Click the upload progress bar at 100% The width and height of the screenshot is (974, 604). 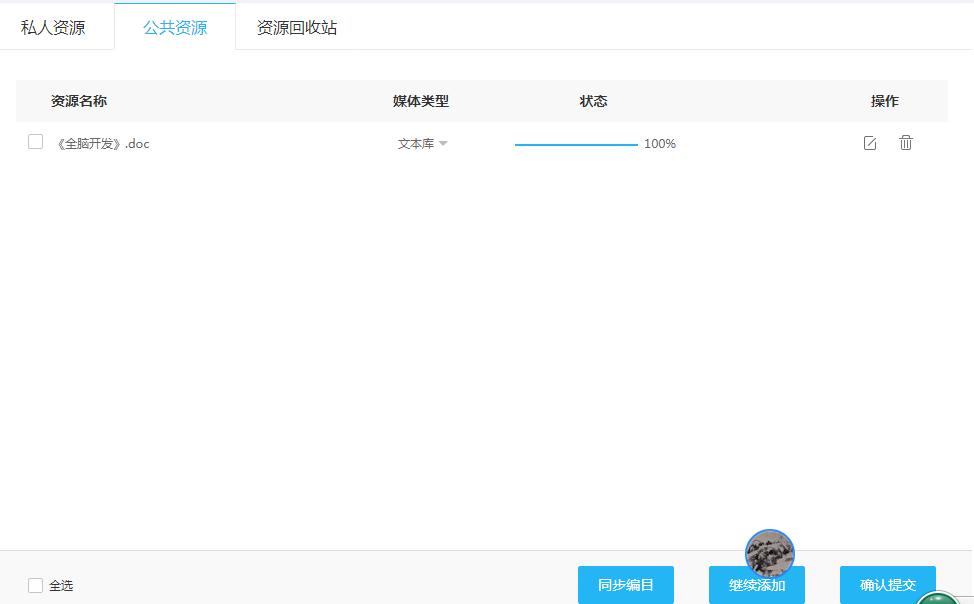pyautogui.click(x=576, y=144)
